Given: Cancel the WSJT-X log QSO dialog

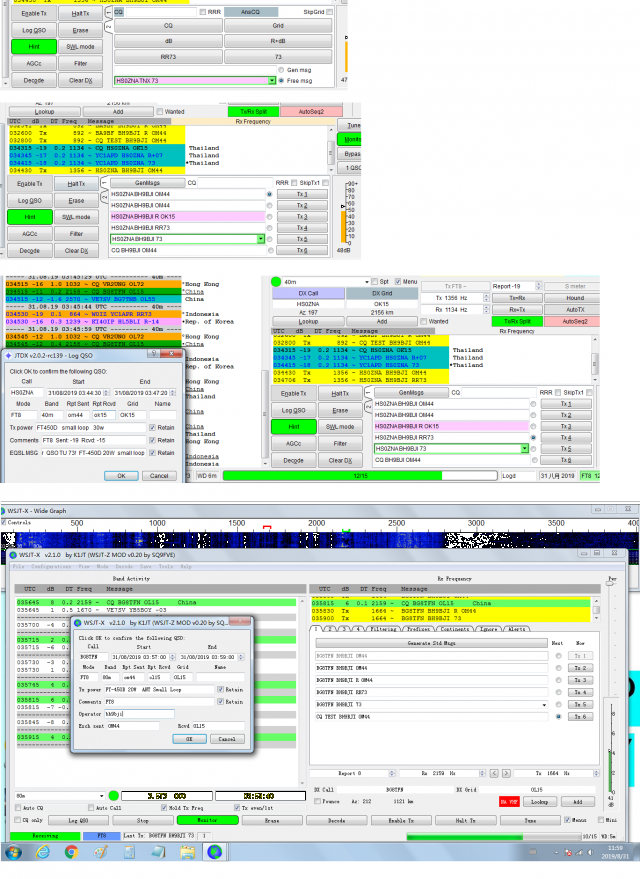Looking at the screenshot, I should 227,739.
